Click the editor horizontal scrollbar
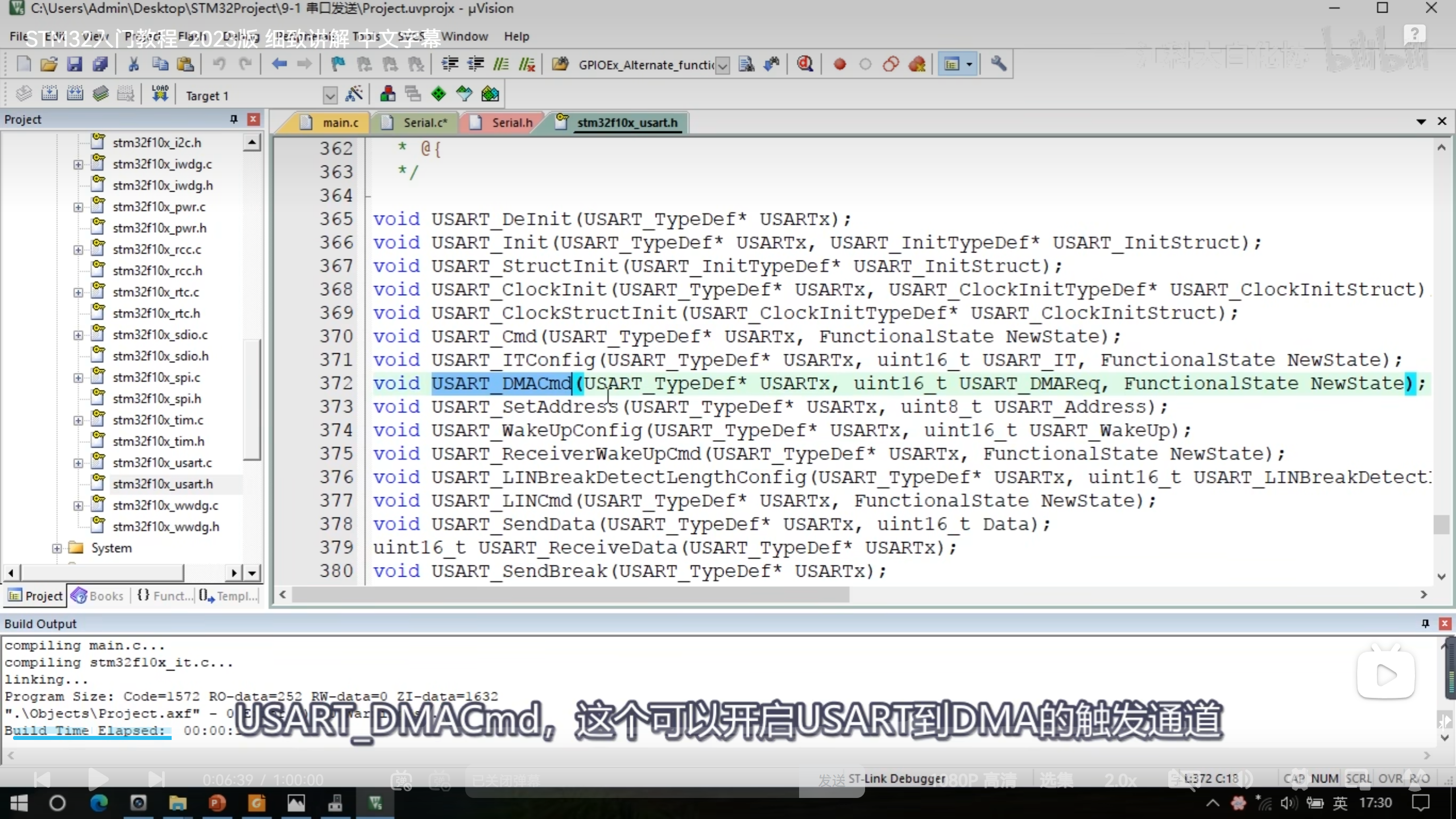1456x819 pixels. tap(569, 594)
